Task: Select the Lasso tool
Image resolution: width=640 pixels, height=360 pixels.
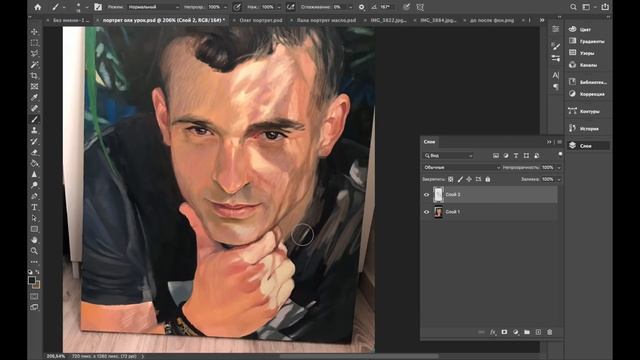Action: [34, 53]
